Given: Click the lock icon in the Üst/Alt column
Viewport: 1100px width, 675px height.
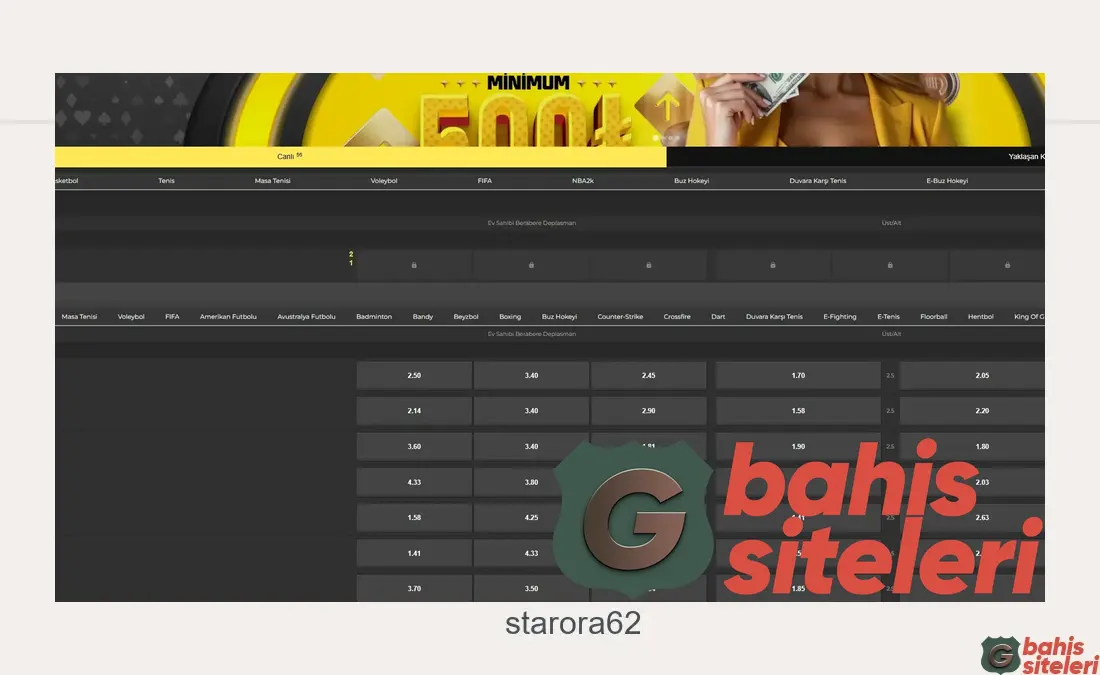Looking at the screenshot, I should coord(889,264).
